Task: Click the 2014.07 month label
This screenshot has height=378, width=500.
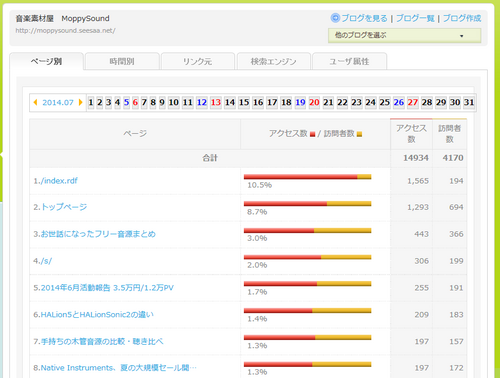Action: coord(58,102)
